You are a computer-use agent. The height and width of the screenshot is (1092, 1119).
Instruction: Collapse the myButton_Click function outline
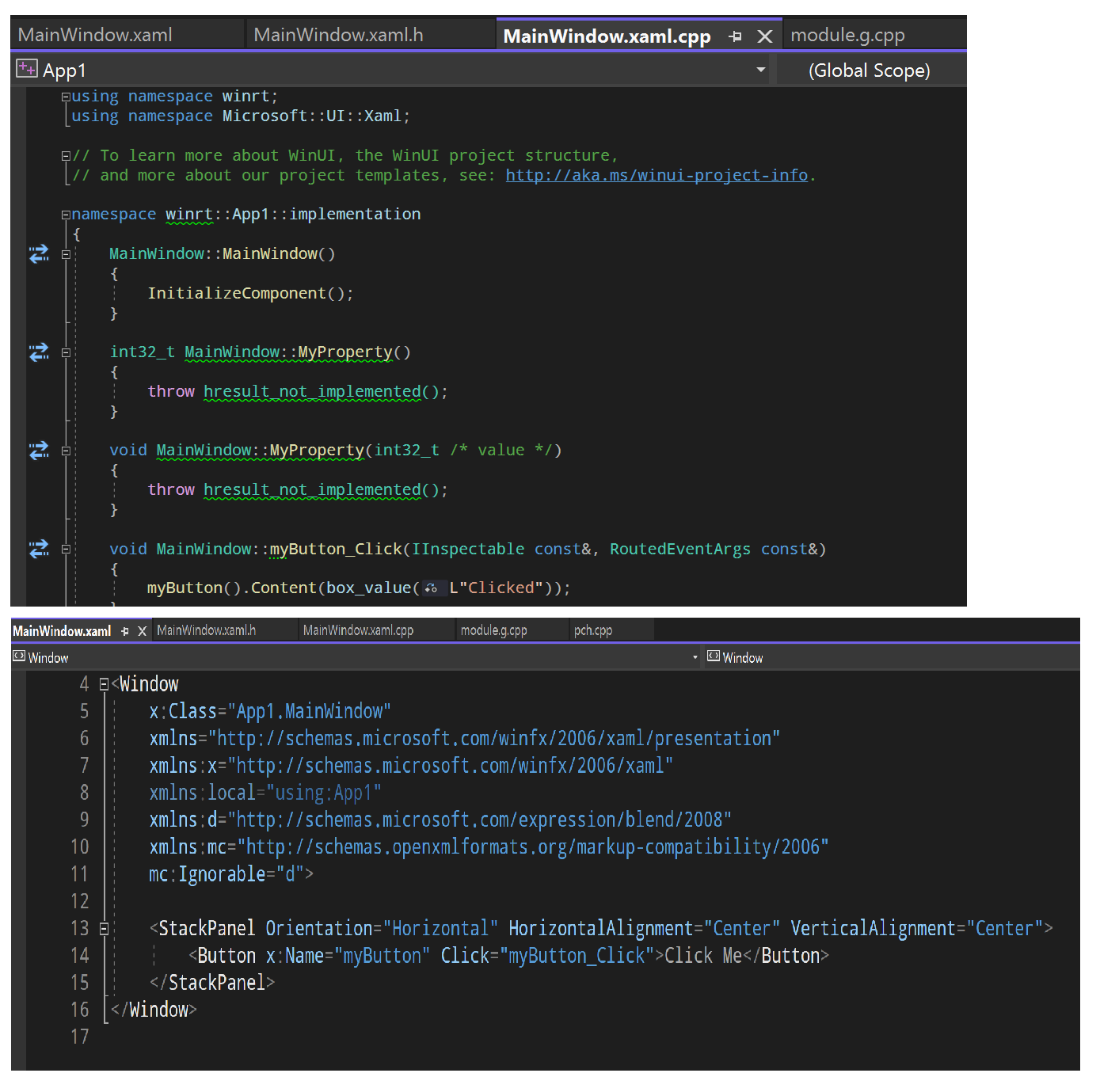tap(66, 549)
